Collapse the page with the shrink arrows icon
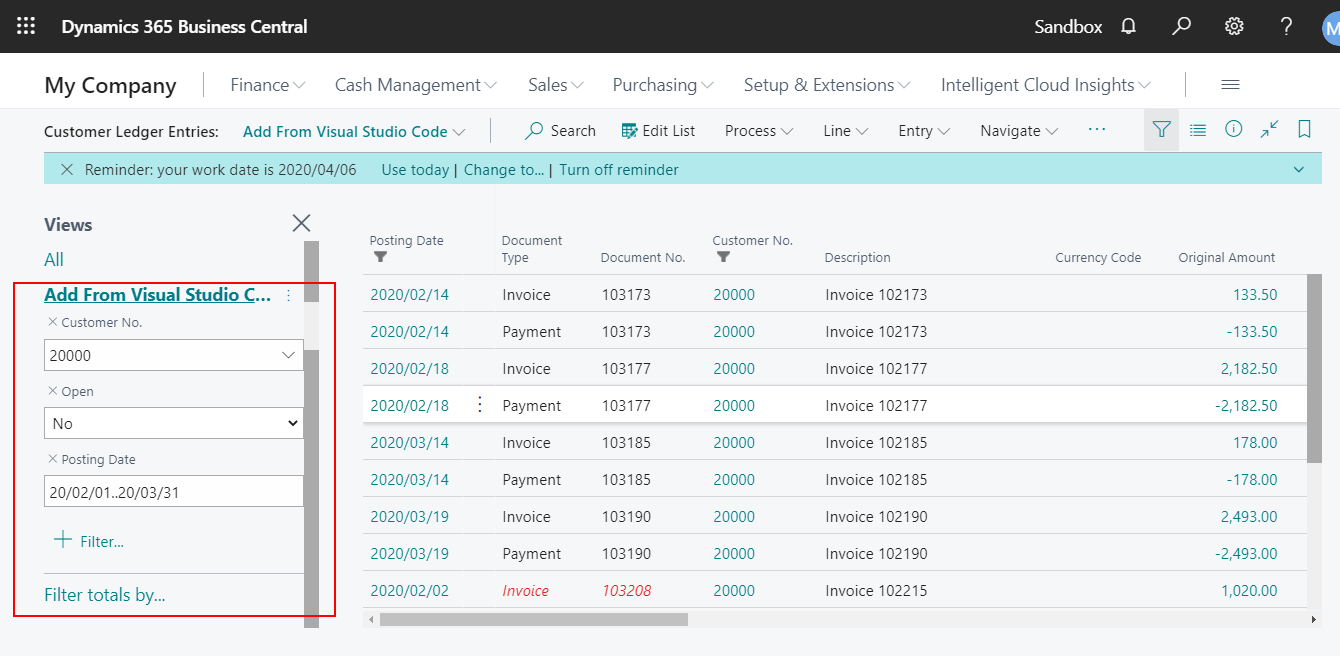Viewport: 1340px width, 656px height. [1269, 130]
